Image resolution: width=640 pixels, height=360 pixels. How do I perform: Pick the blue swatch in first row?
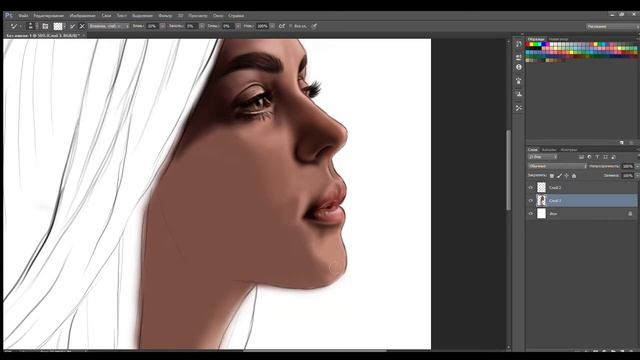[543, 44]
